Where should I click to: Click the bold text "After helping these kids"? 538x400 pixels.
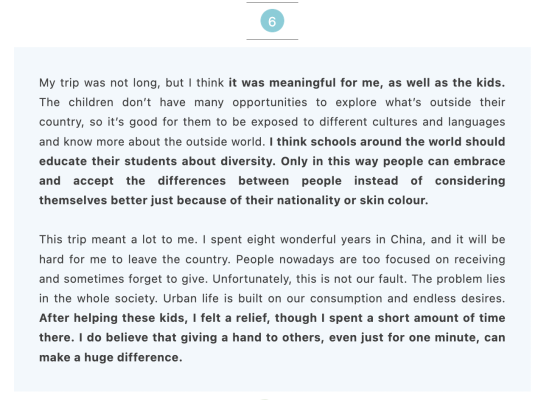pos(112,318)
